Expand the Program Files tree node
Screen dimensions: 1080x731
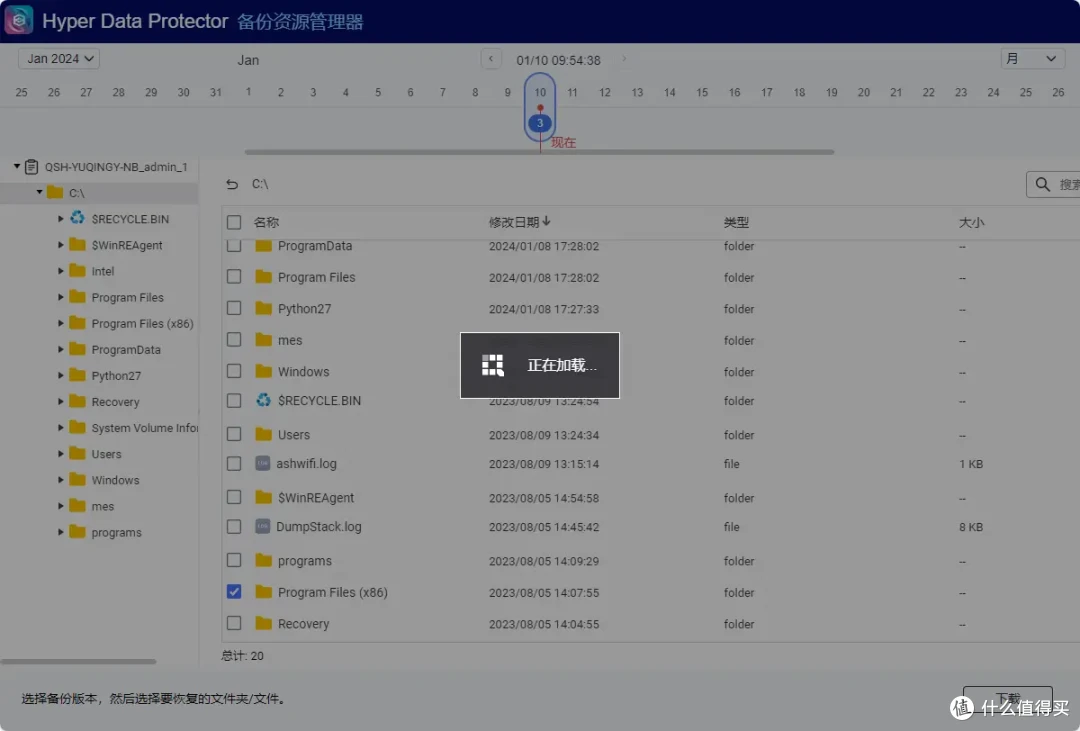(x=59, y=297)
